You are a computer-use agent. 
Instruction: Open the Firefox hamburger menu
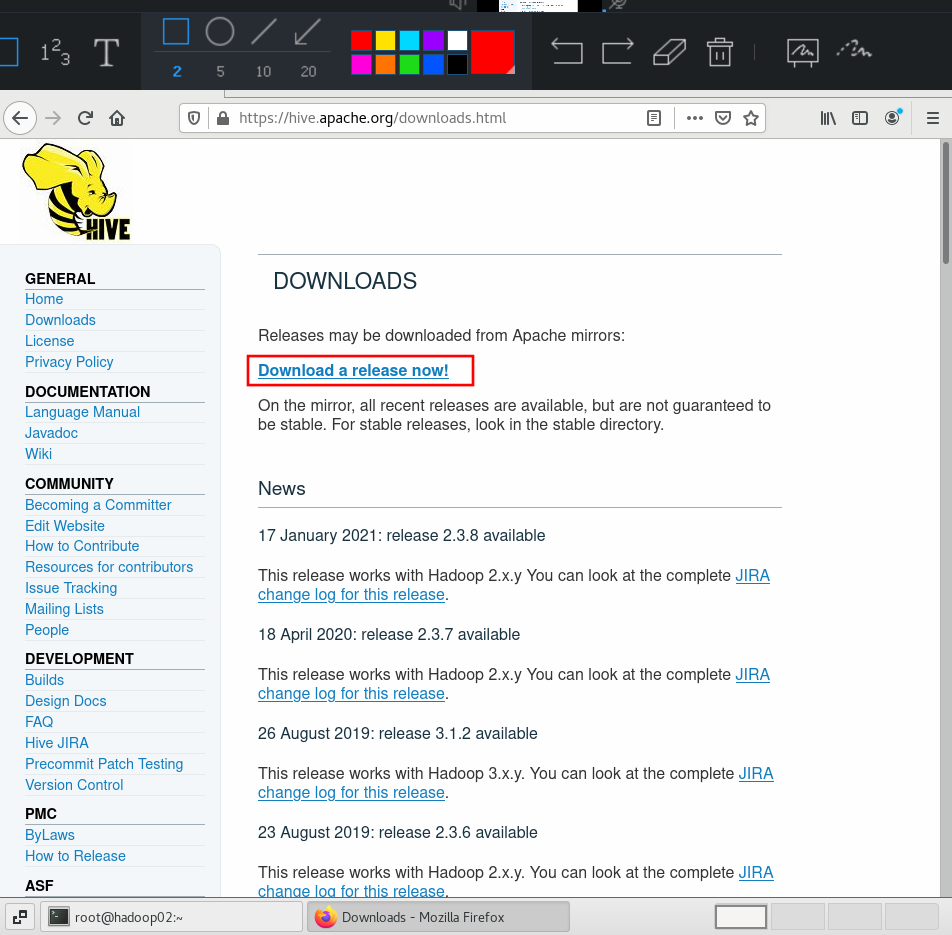coord(933,118)
